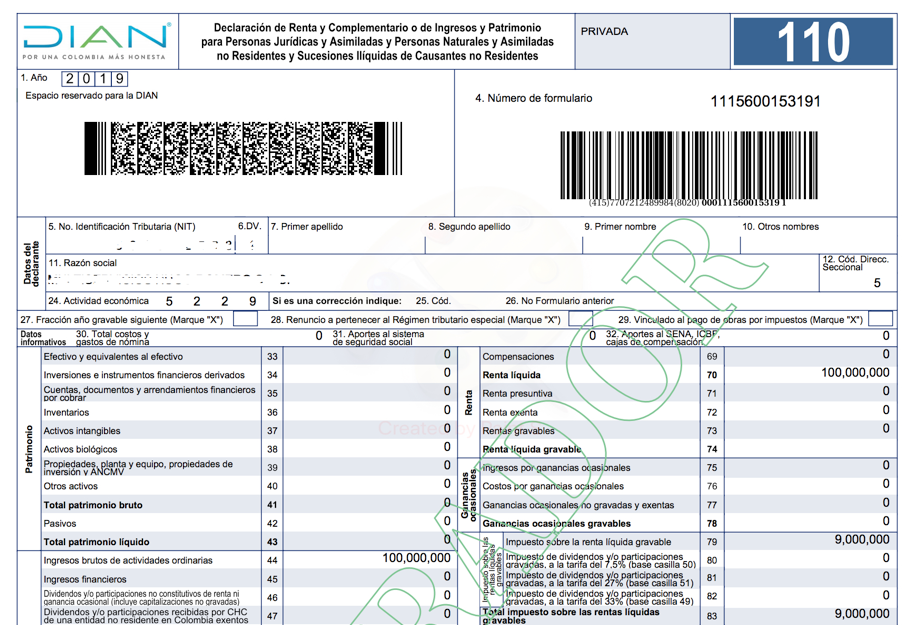Select 'Si es una corrección indique:' text

coord(337,301)
